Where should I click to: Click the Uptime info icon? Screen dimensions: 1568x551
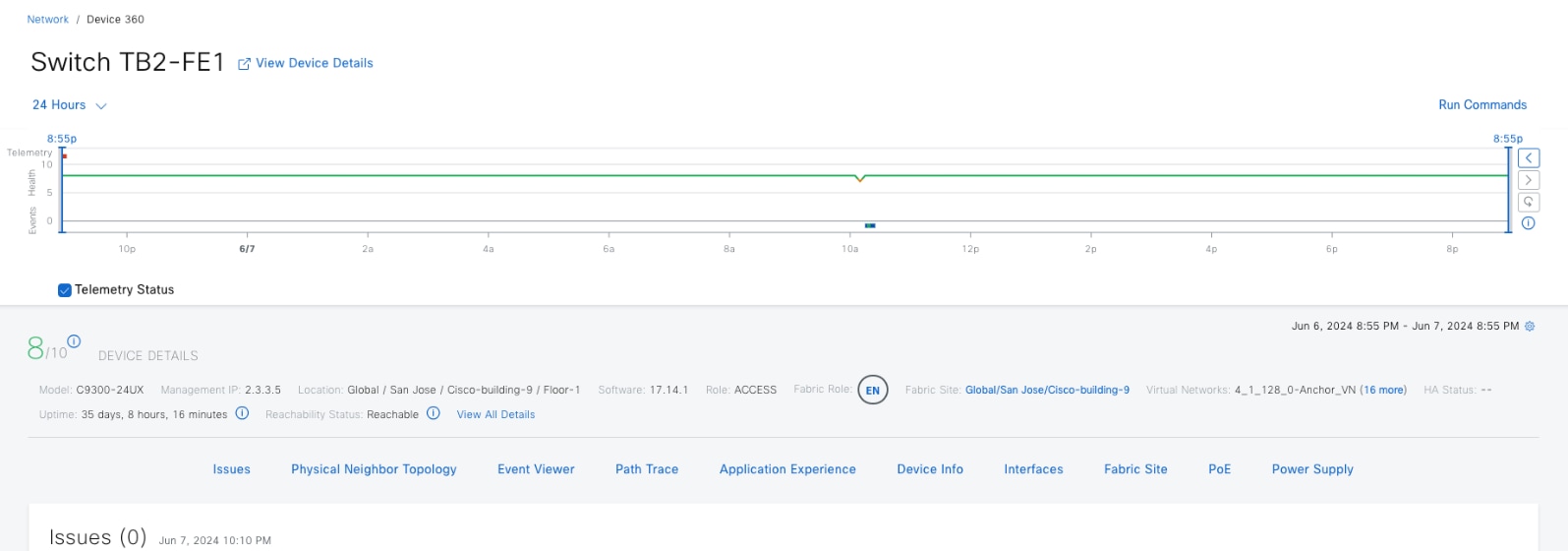242,414
